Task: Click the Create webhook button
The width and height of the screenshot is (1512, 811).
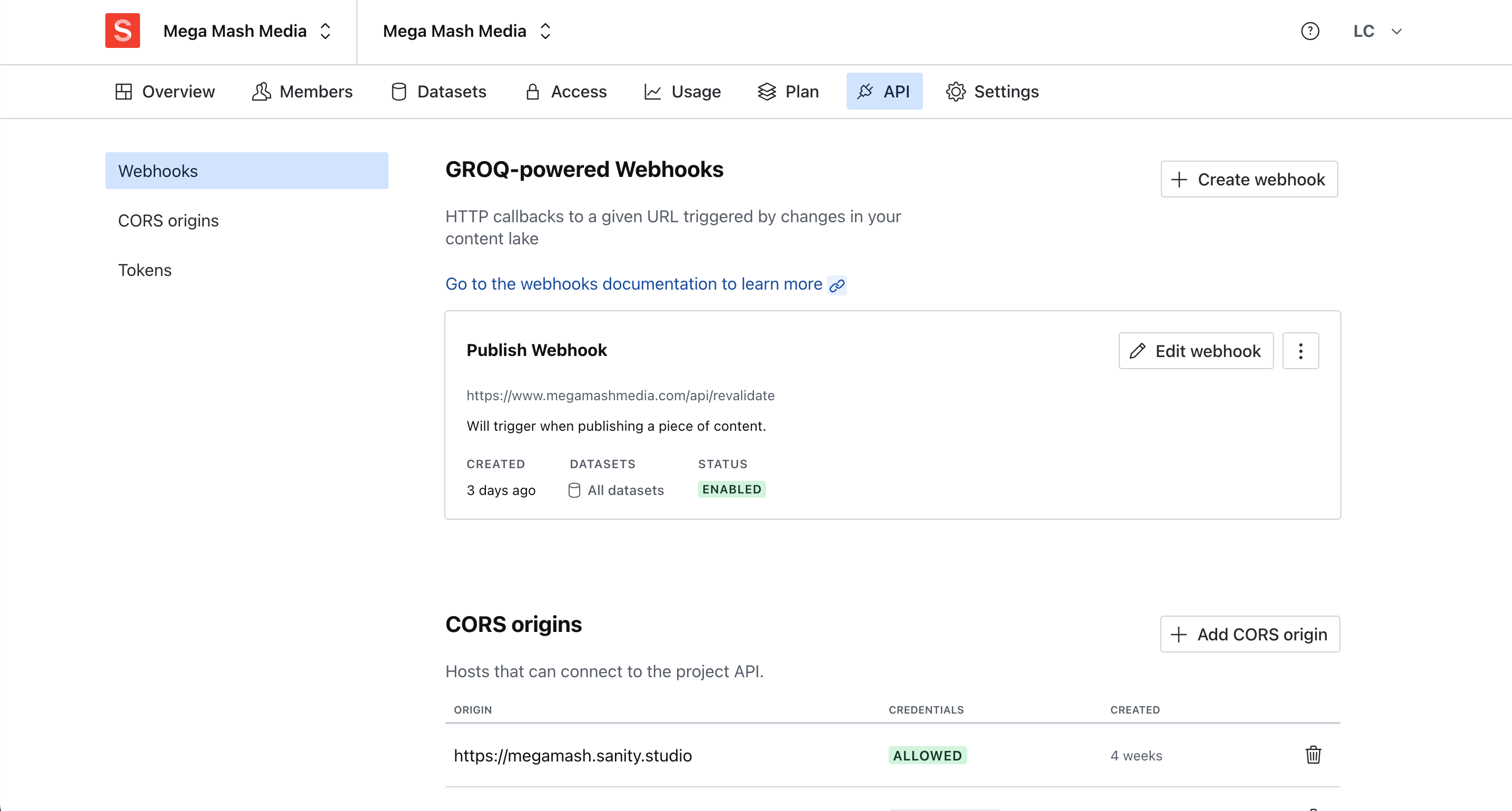Action: tap(1249, 180)
